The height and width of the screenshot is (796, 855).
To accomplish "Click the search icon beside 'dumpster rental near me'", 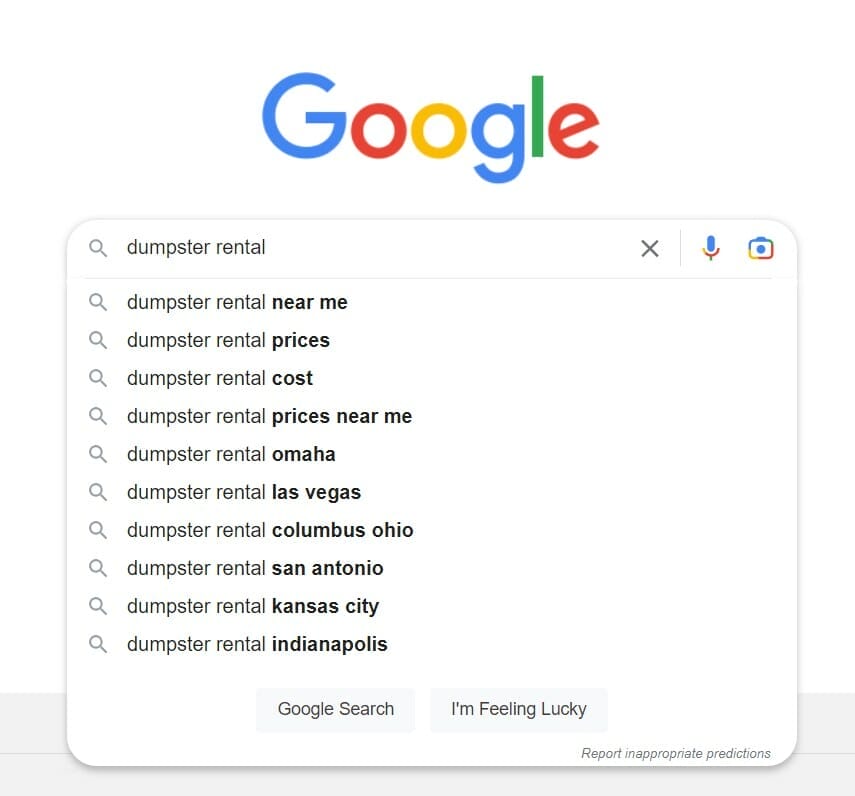I will (x=97, y=301).
